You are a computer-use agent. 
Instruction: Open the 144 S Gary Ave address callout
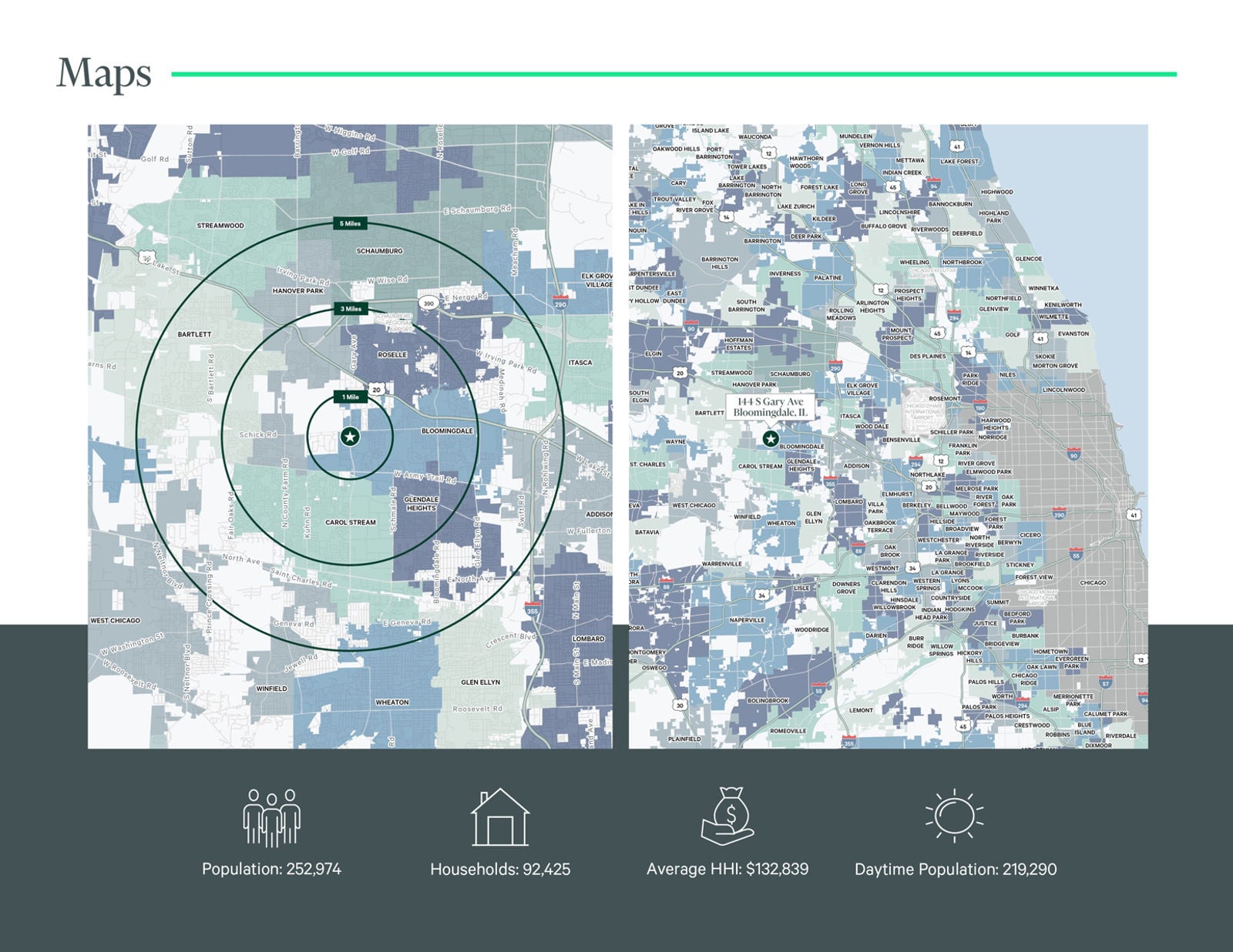(770, 407)
